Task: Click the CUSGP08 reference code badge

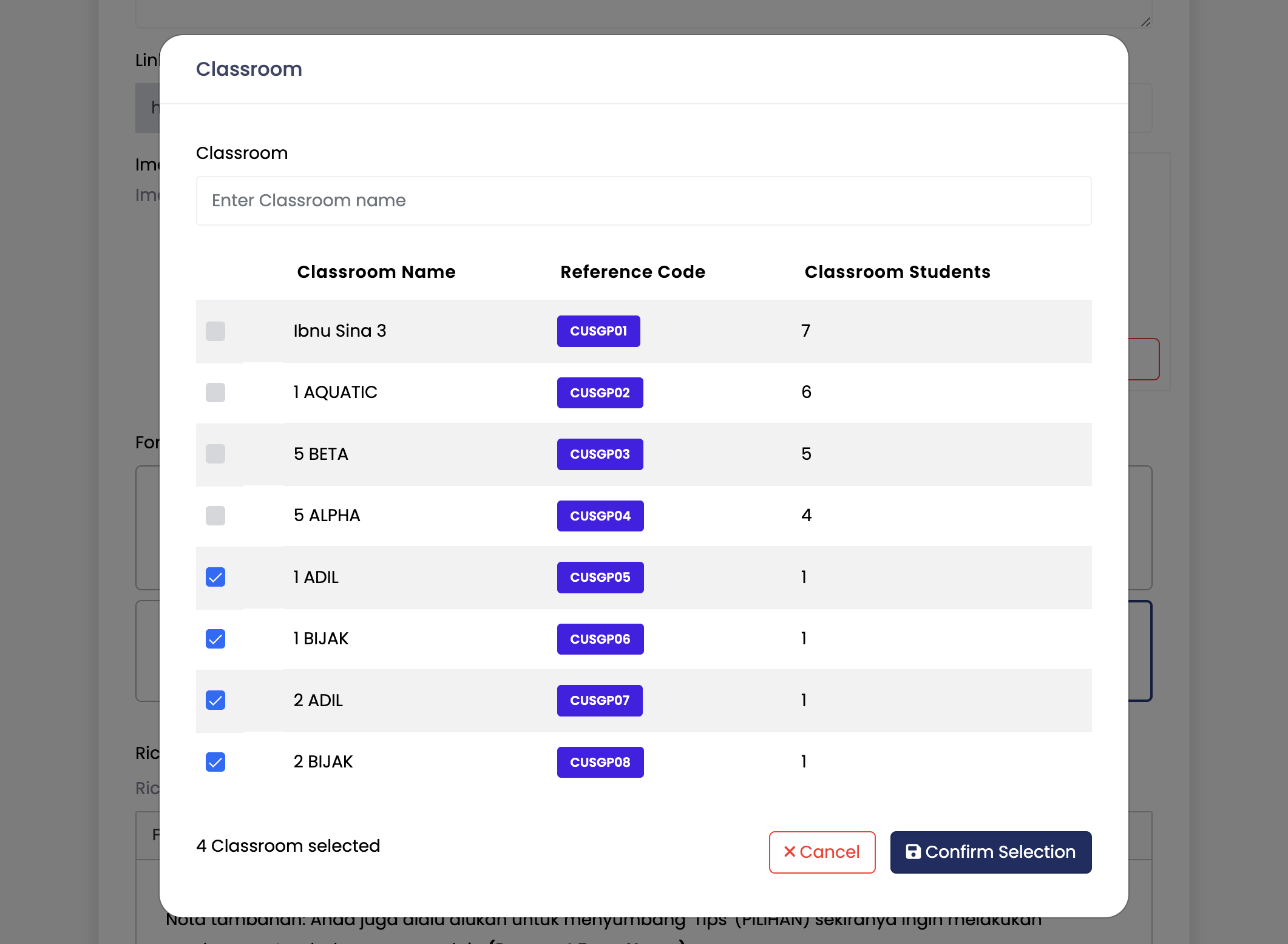Action: pyautogui.click(x=600, y=762)
